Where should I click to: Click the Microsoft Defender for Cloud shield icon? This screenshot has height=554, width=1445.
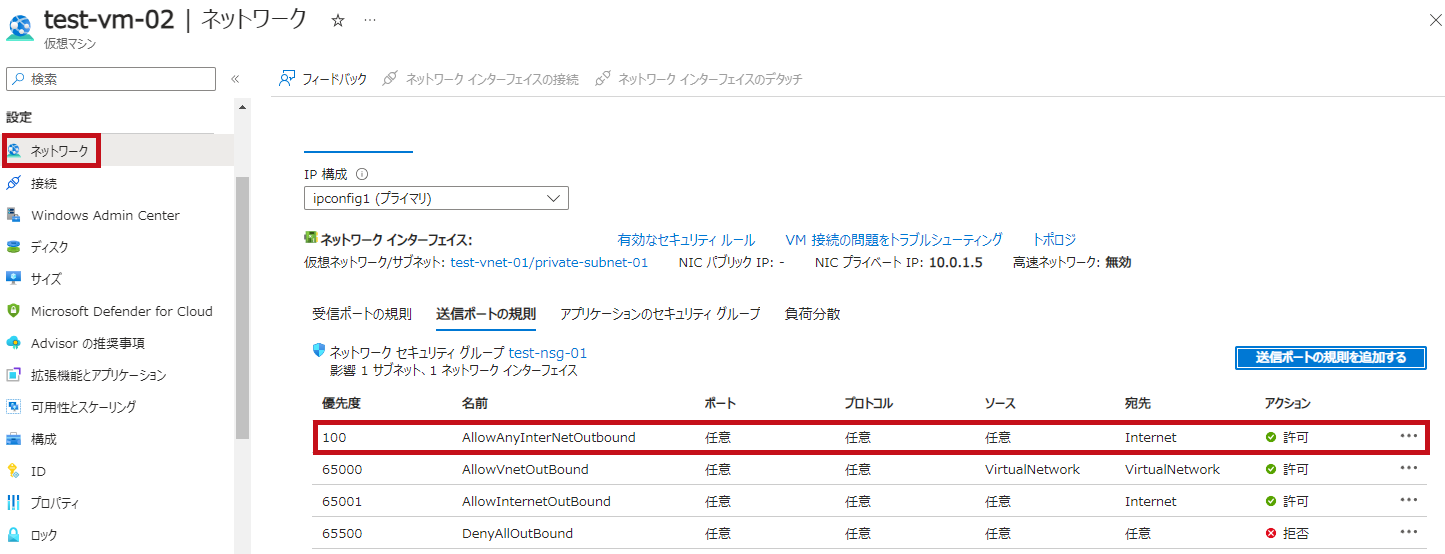click(x=14, y=311)
